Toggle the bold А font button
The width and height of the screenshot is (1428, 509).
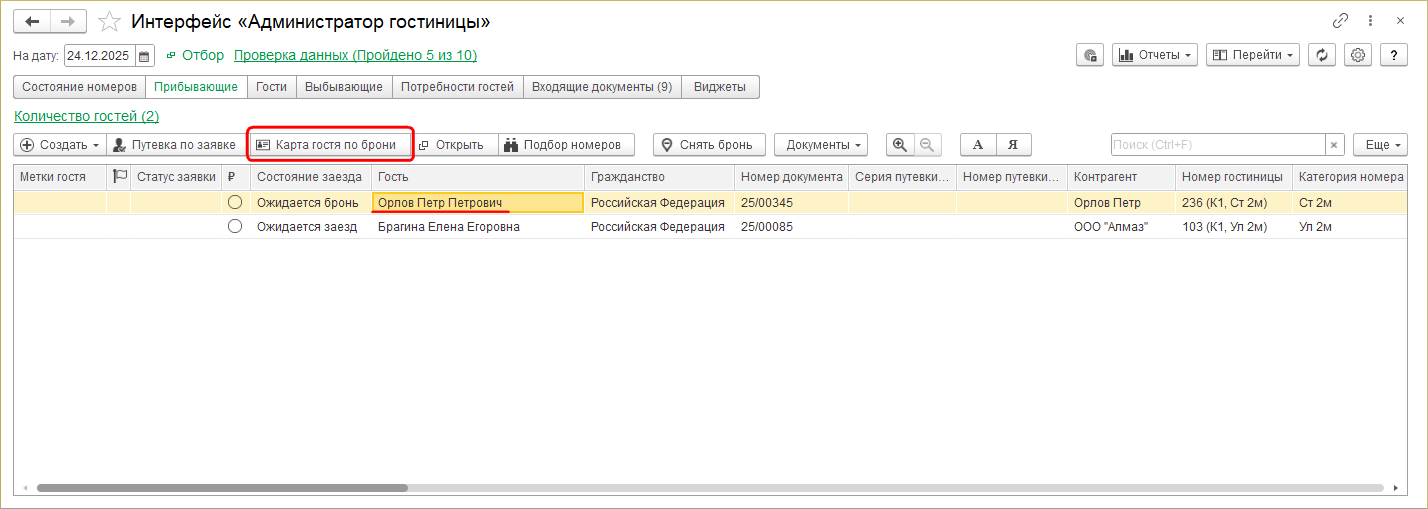[x=978, y=145]
